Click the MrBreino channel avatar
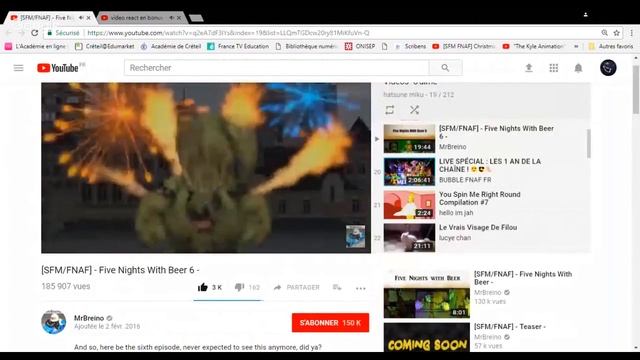 53,322
